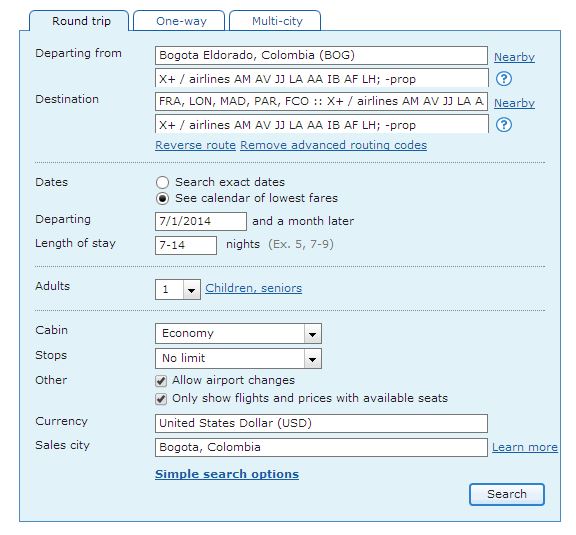Click Remove advanced routing codes link
Screen dimensions: 576x535
[334, 145]
